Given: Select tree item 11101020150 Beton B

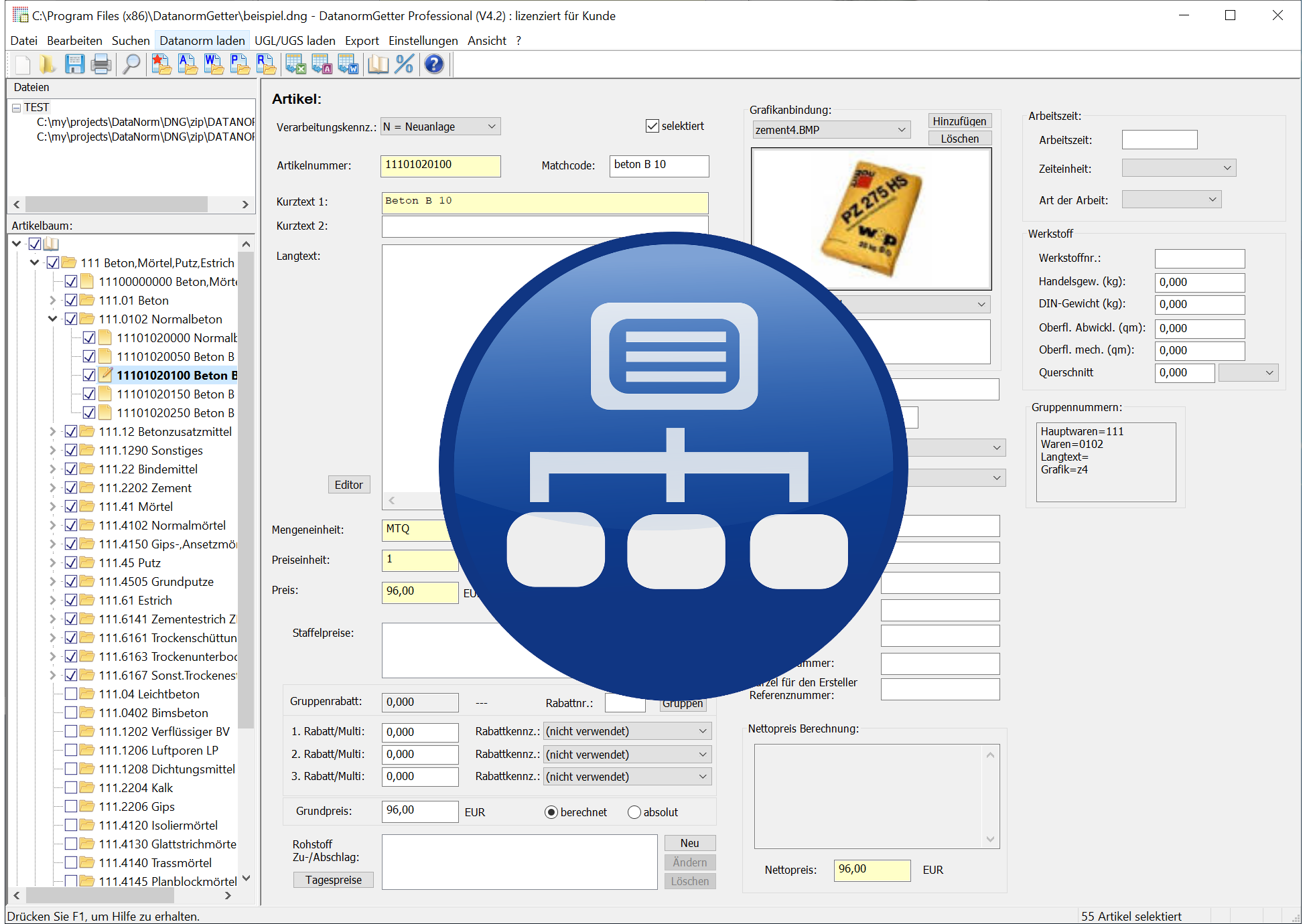Looking at the screenshot, I should pyautogui.click(x=176, y=394).
